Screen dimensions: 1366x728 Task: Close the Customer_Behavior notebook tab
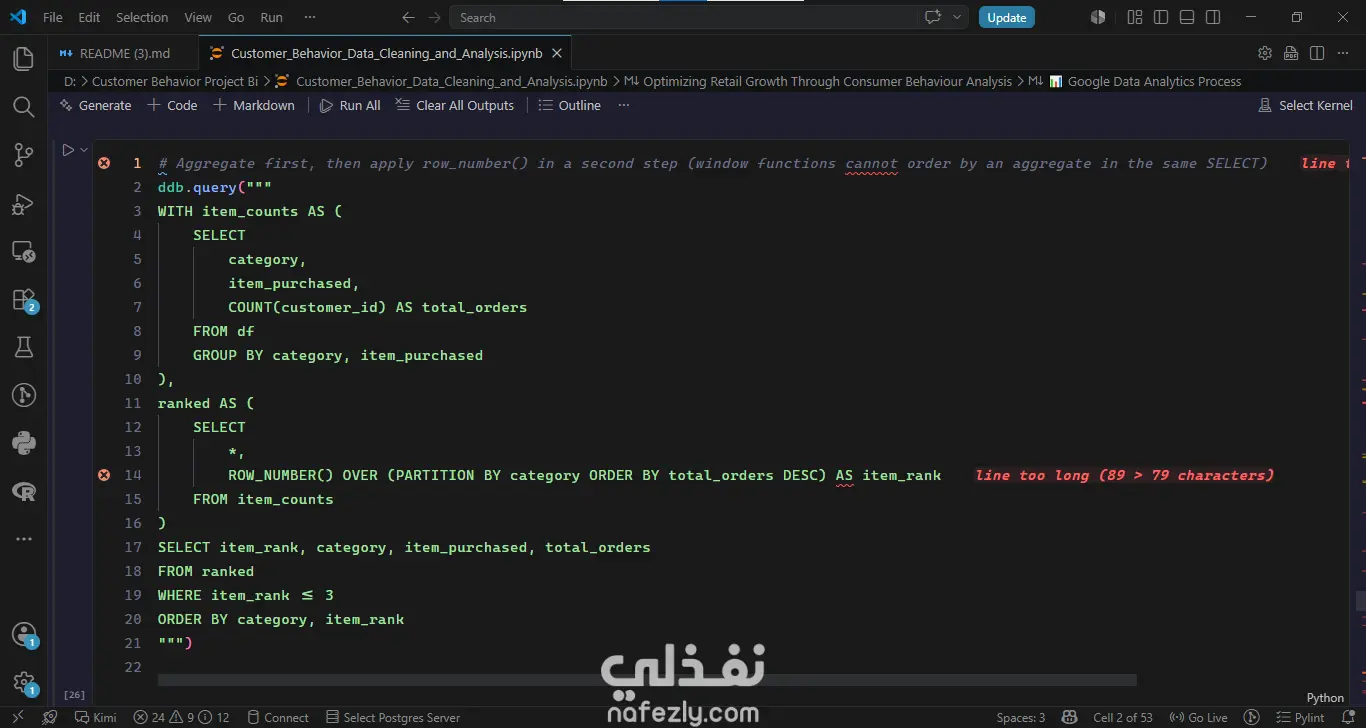click(x=557, y=53)
